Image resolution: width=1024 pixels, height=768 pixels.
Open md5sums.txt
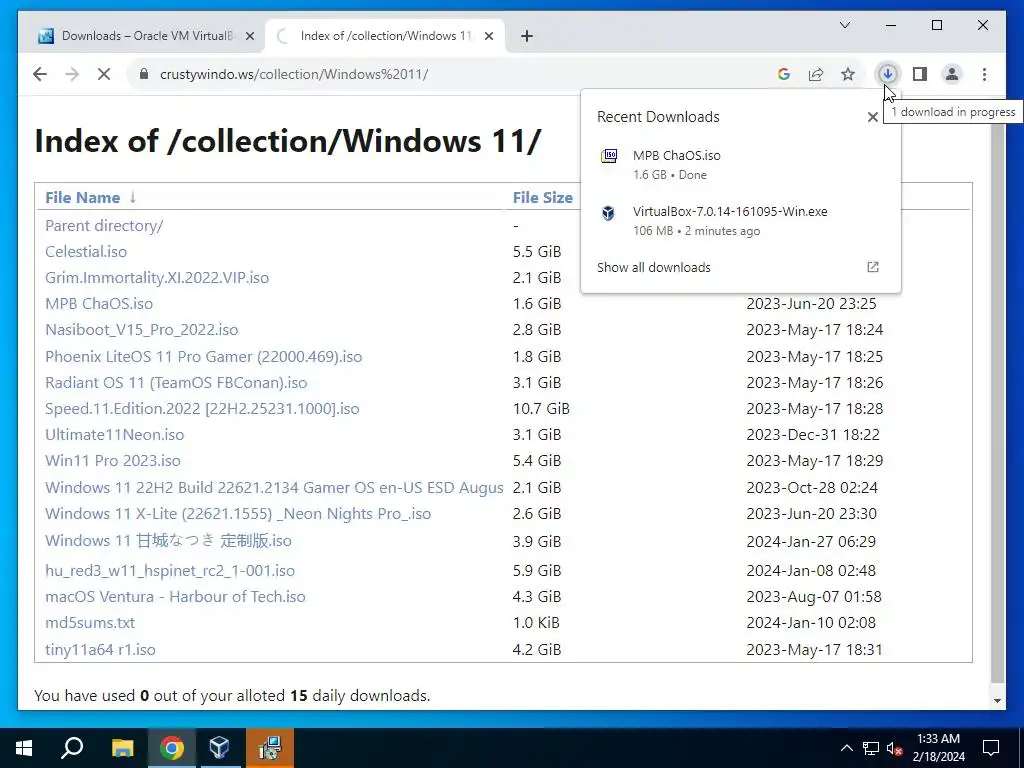[90, 623]
